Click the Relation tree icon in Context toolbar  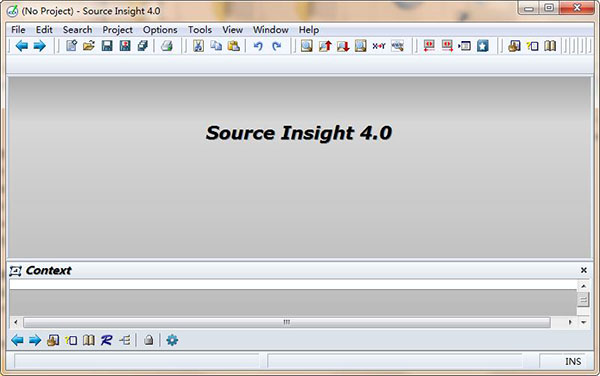click(x=125, y=340)
